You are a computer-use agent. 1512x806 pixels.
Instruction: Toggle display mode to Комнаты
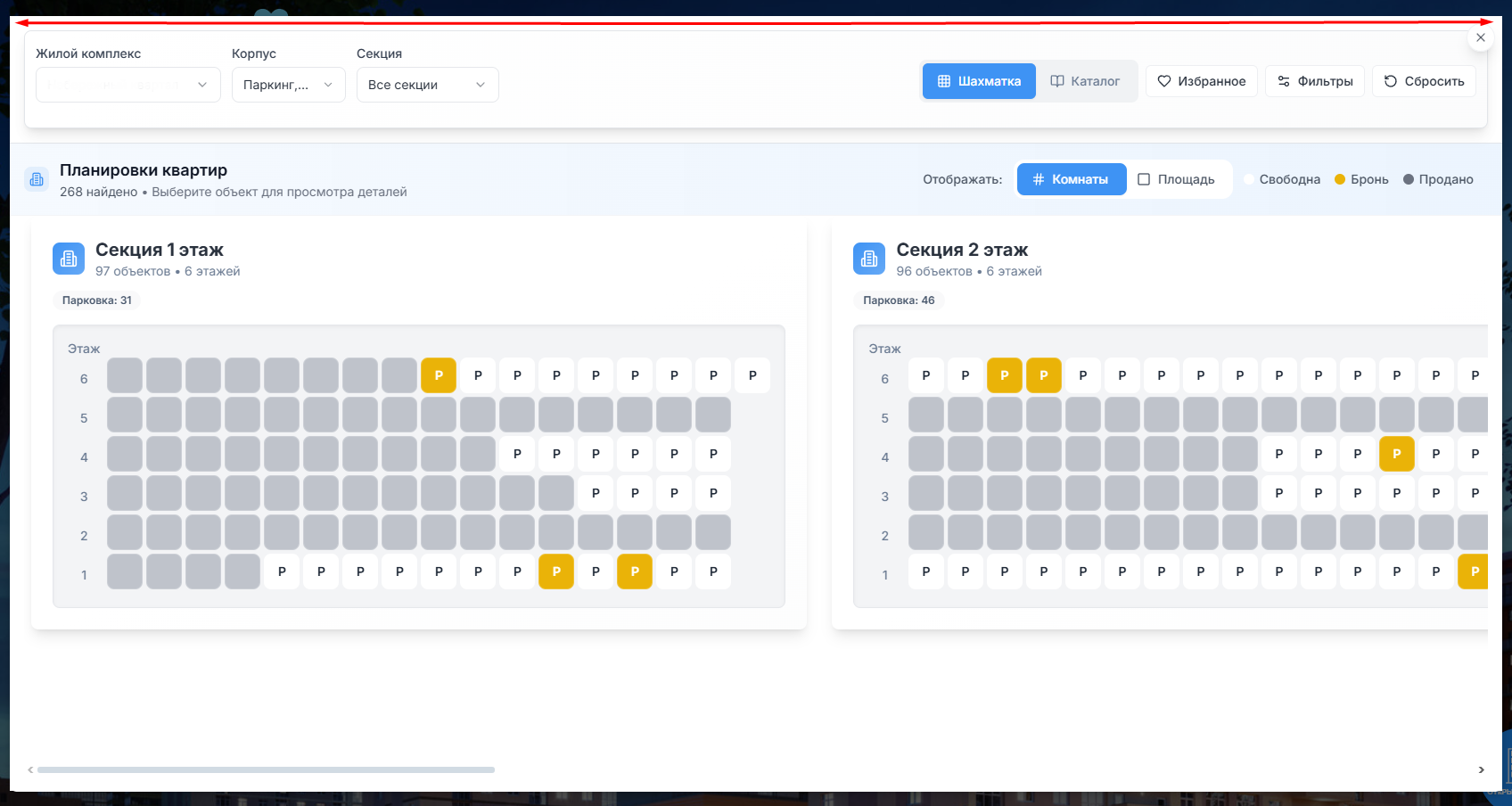pyautogui.click(x=1071, y=179)
